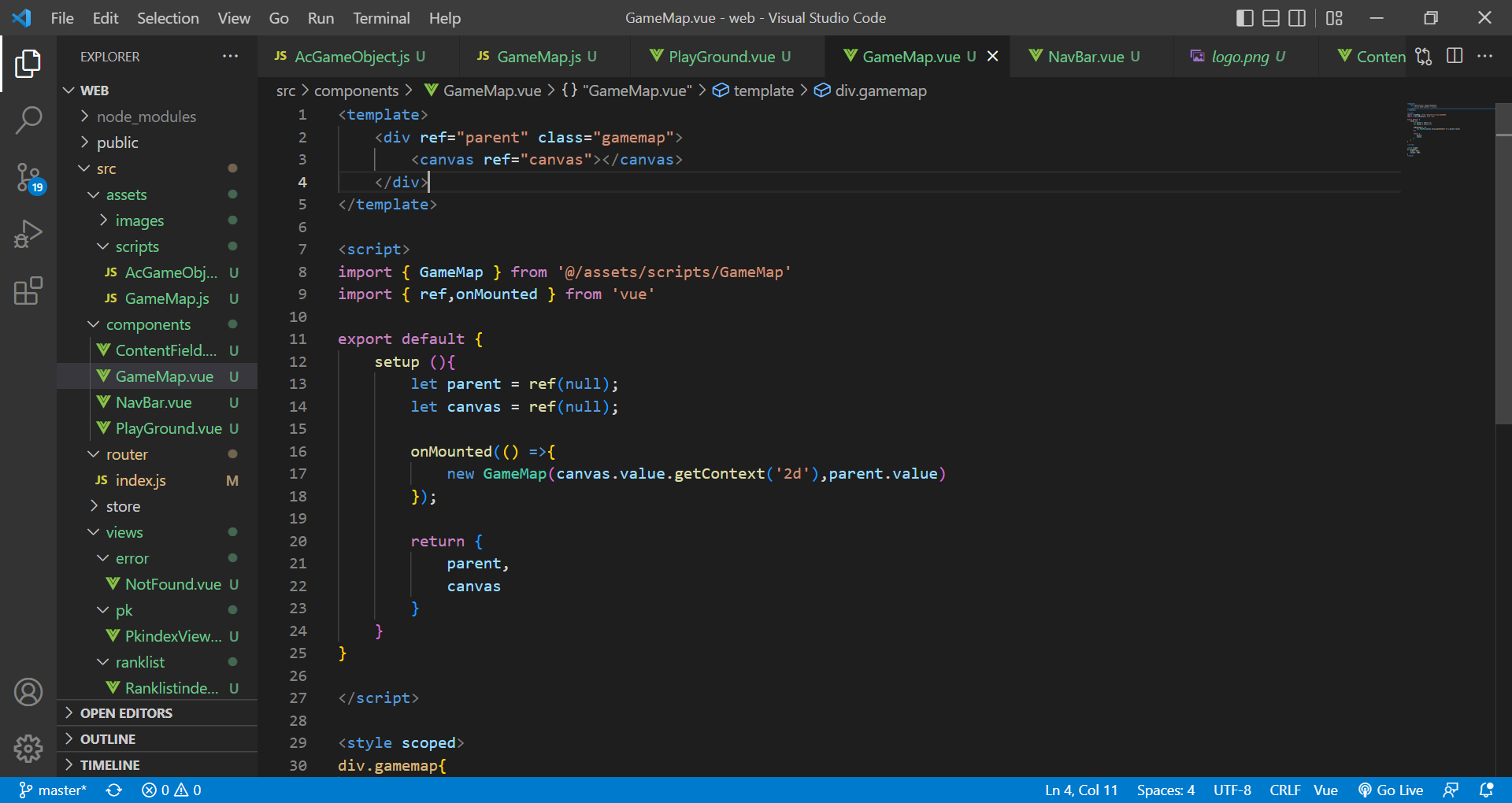Open the Extensions view
Image resolution: width=1512 pixels, height=803 pixels.
(28, 291)
